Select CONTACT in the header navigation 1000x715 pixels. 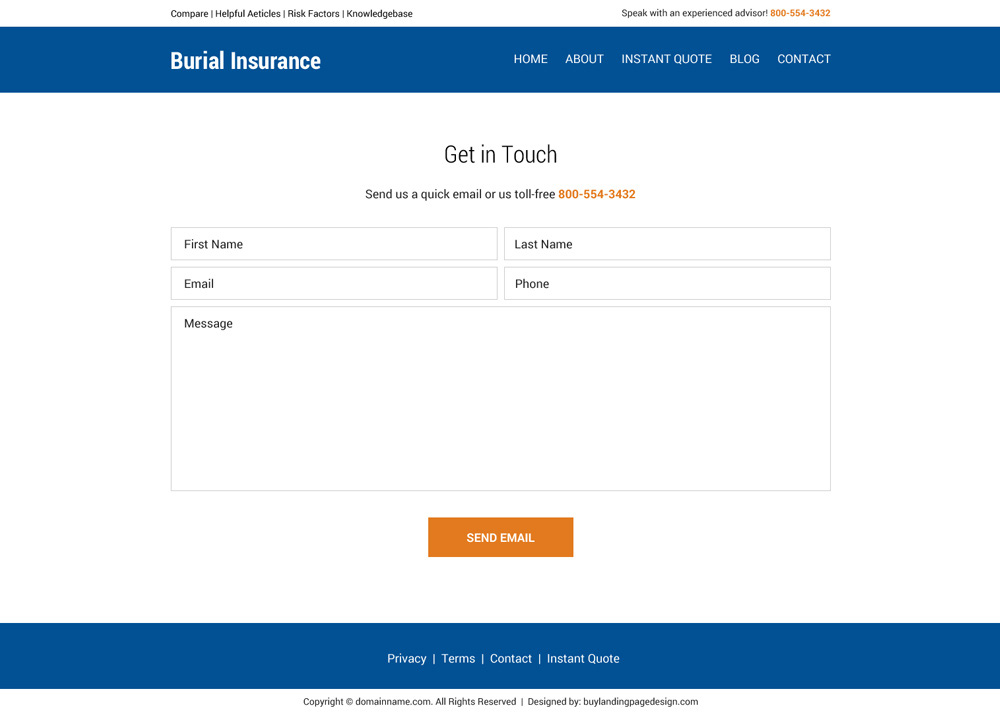[803, 59]
